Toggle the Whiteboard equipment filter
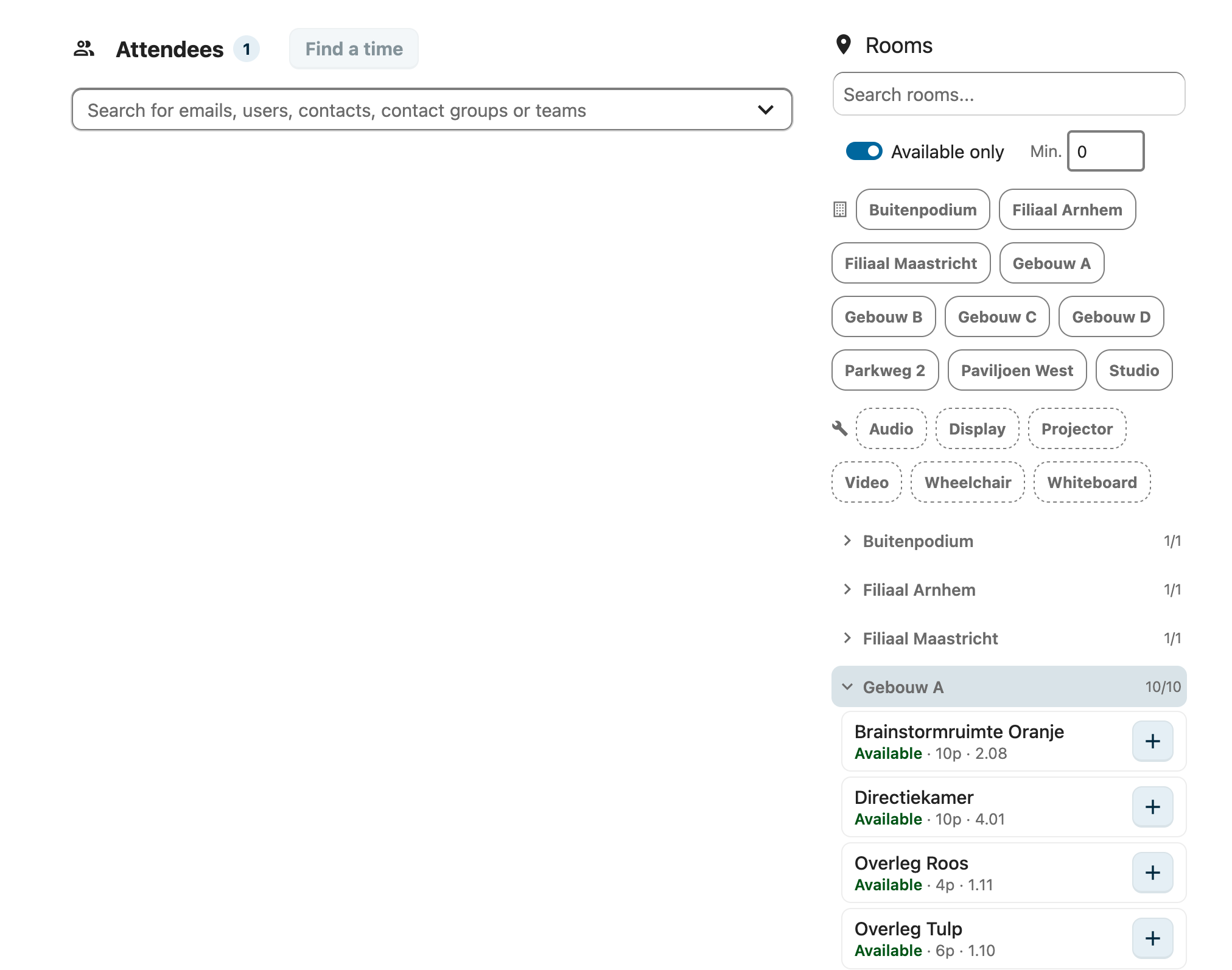The image size is (1232, 970). 1091,483
